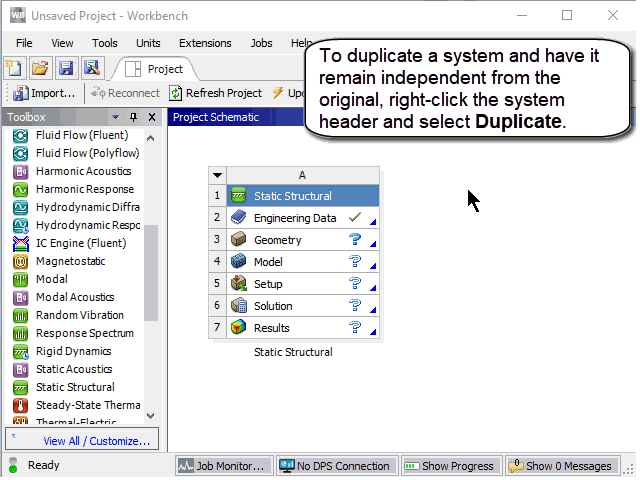Open the Extensions menu

(204, 43)
